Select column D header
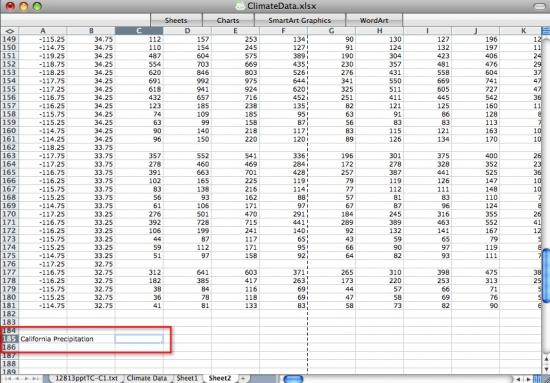Screen dimensions: 550x383 pyautogui.click(x=187, y=31)
